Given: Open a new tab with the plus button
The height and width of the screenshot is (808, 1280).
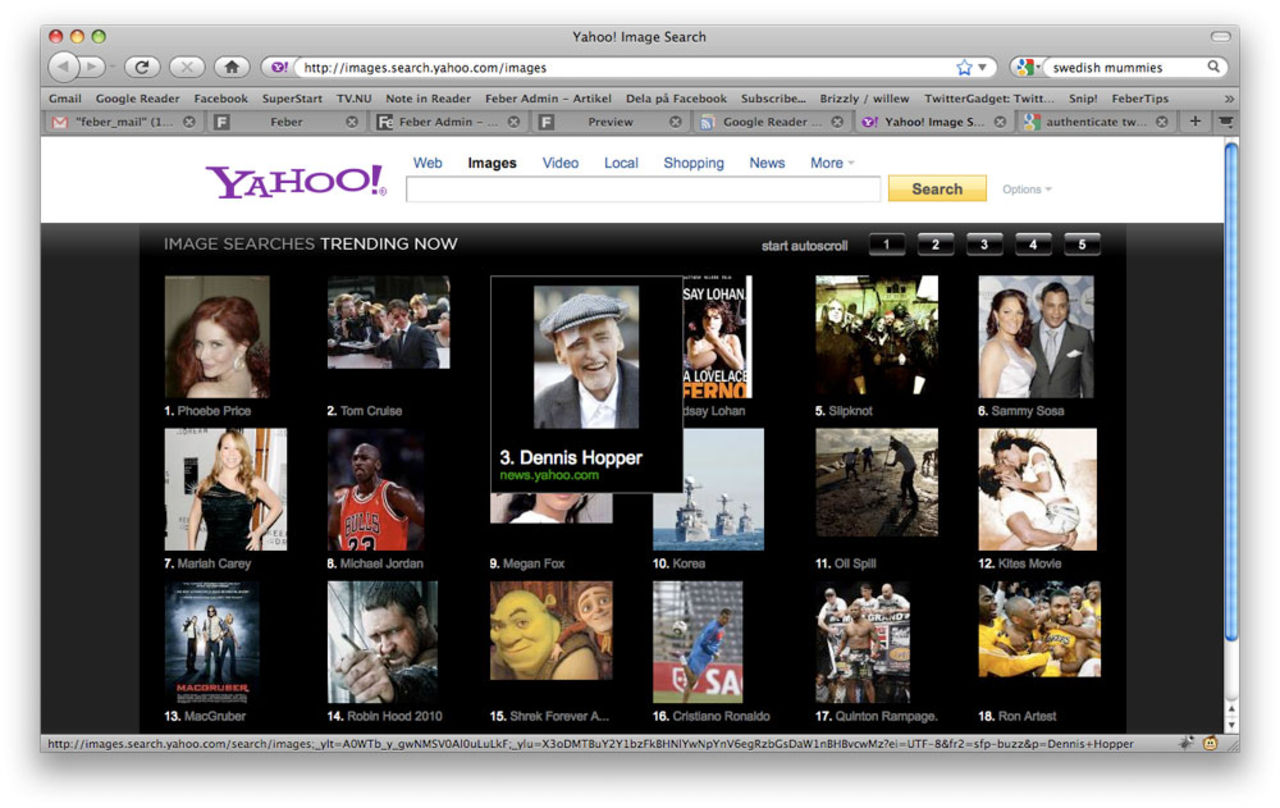Looking at the screenshot, I should tap(1194, 119).
